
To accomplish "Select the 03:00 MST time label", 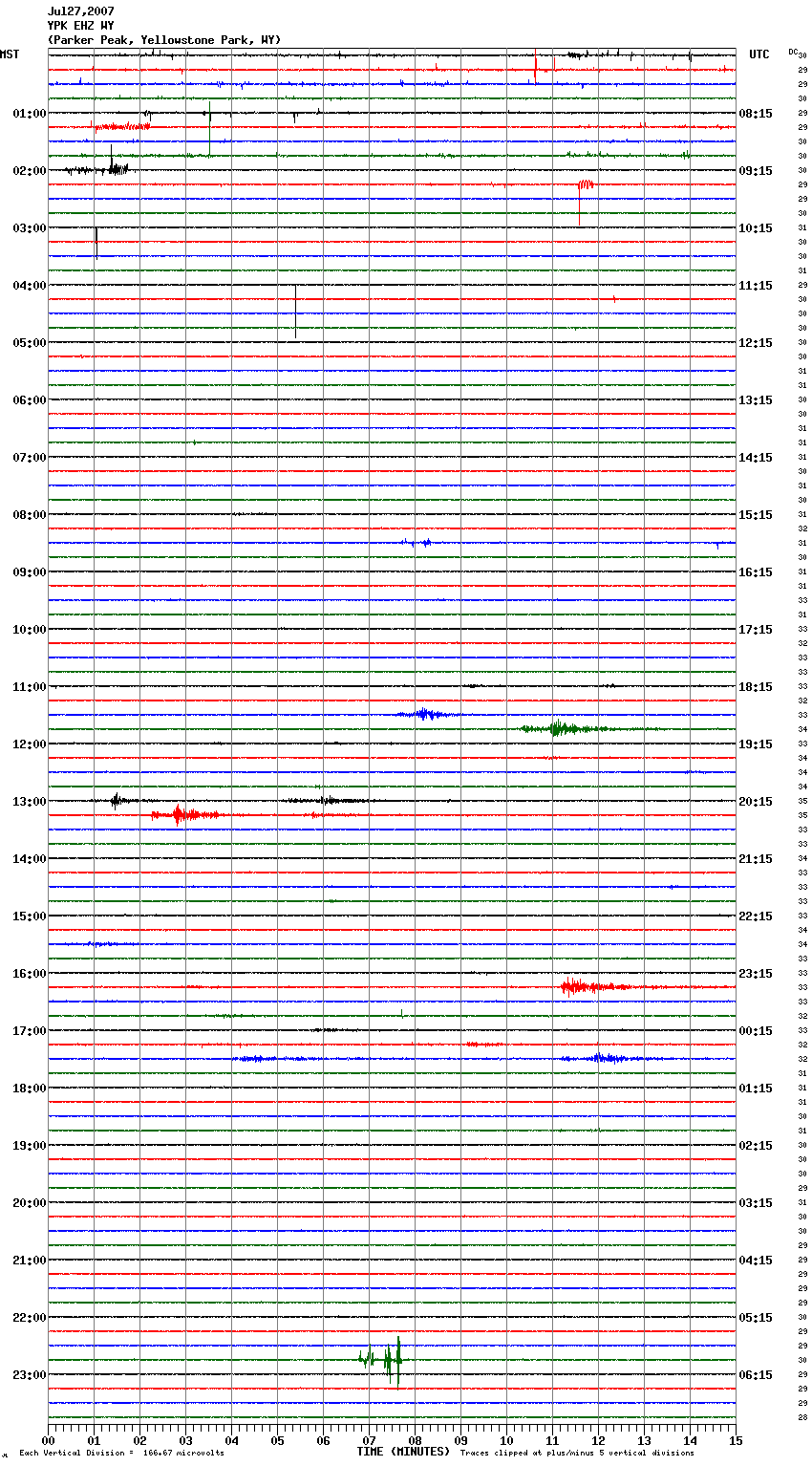I will (x=30, y=228).
